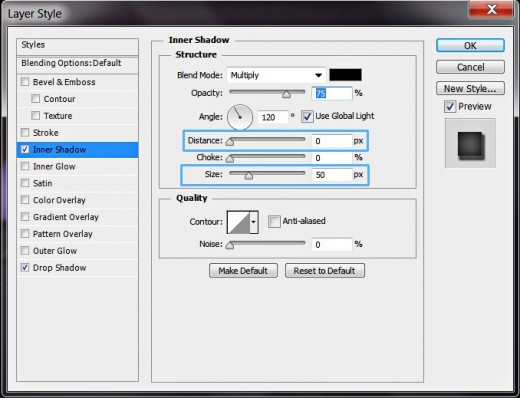
Task: Toggle Use Global Light checkbox
Action: pos(307,116)
